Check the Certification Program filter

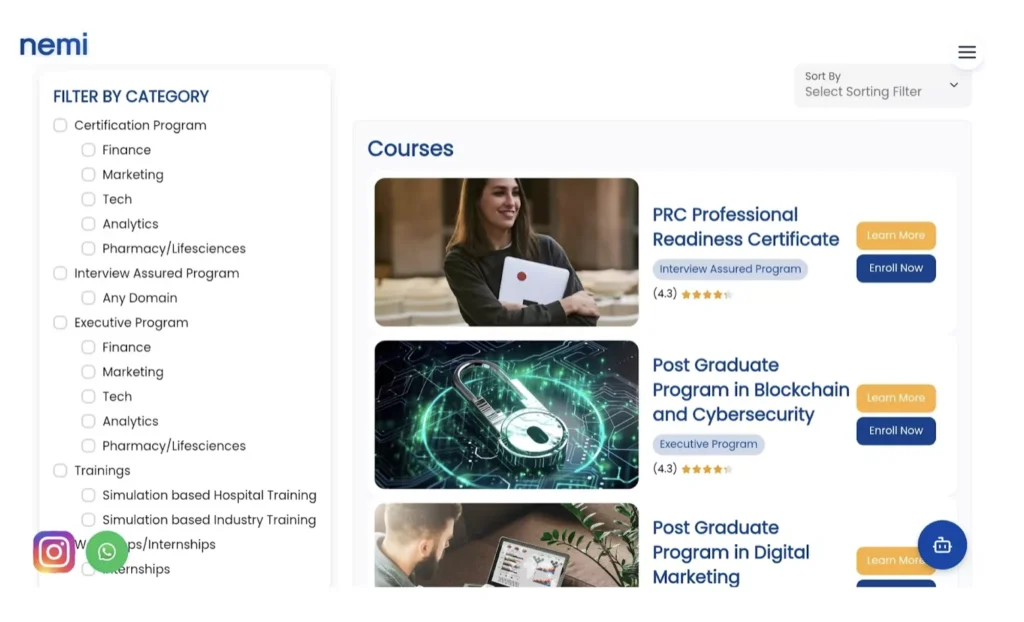point(60,125)
